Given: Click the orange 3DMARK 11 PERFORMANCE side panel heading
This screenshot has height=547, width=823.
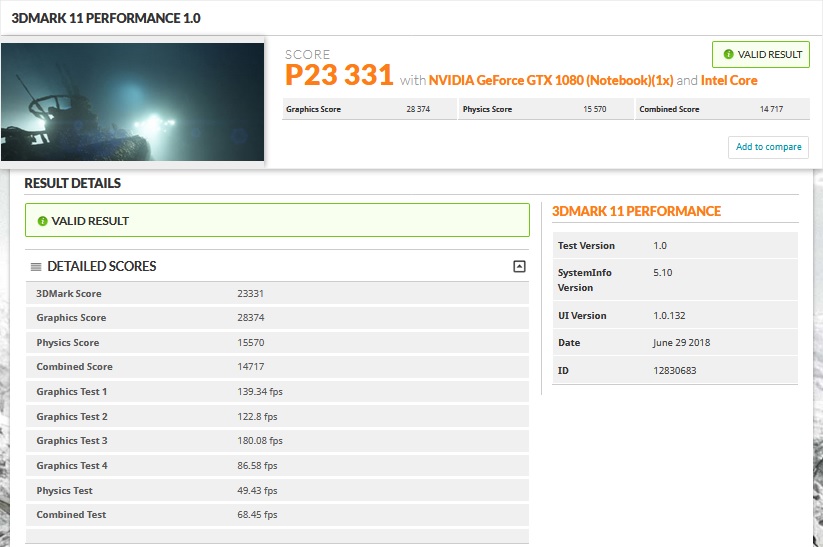Looking at the screenshot, I should [636, 211].
